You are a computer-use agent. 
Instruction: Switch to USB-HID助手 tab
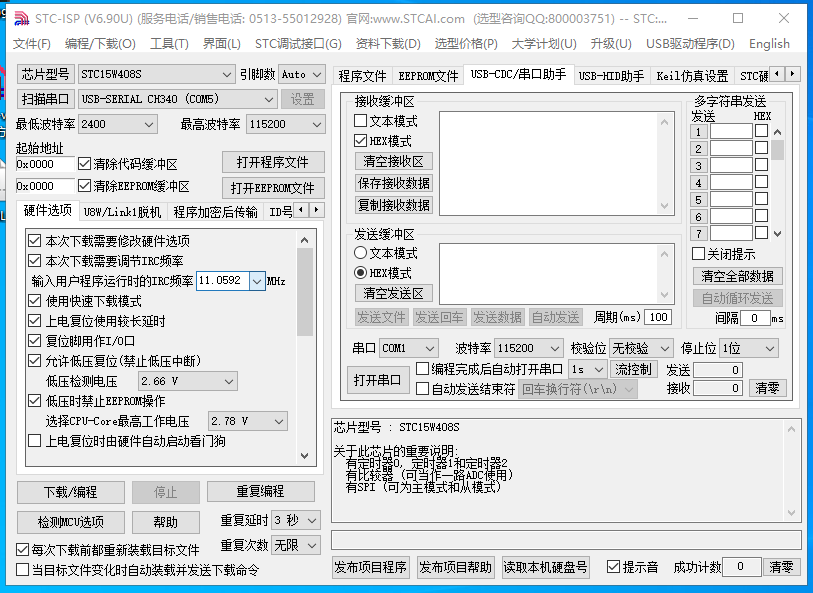coord(611,76)
